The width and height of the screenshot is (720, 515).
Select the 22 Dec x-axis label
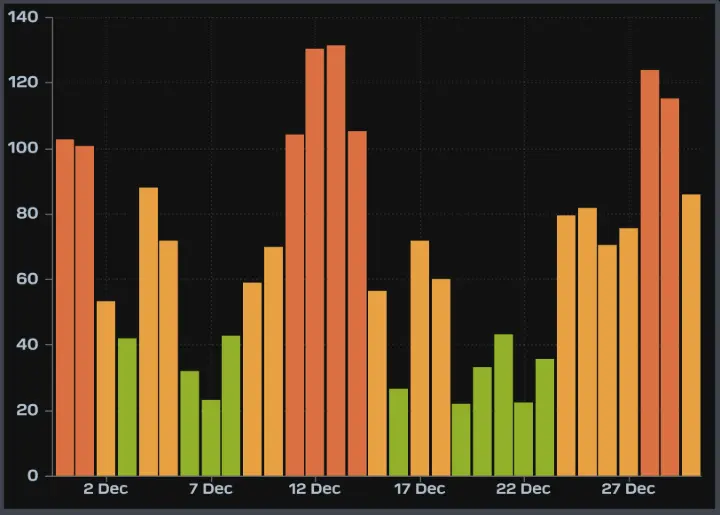tap(523, 489)
